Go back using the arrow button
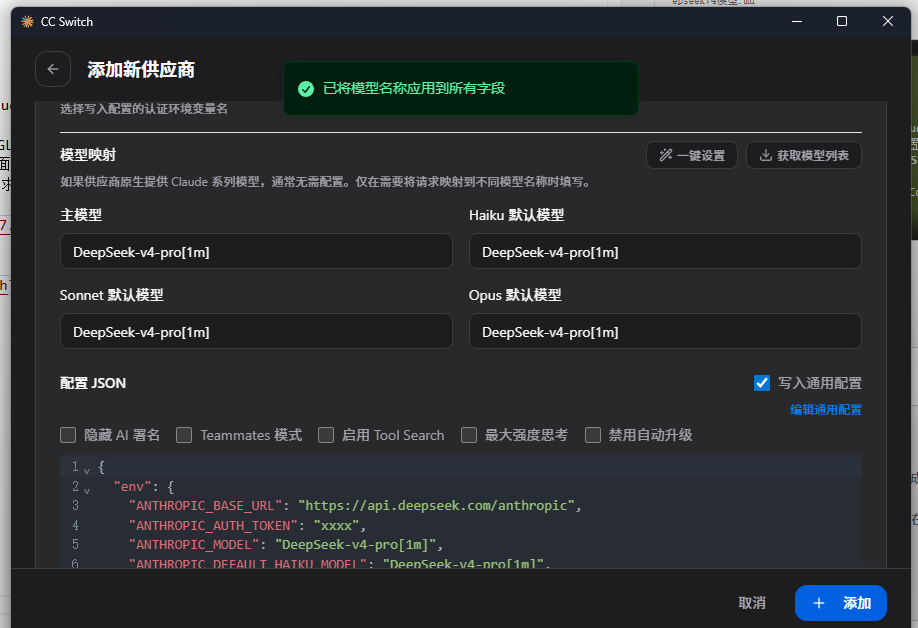The width and height of the screenshot is (918, 628). tap(53, 69)
